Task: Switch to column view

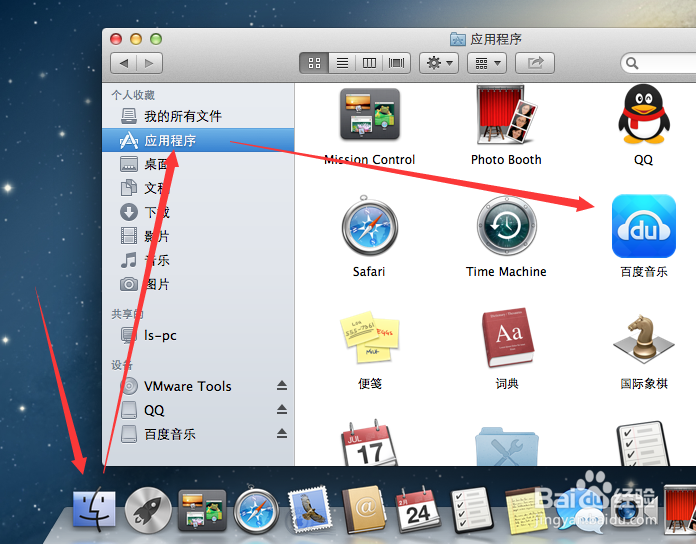Action: [369, 63]
